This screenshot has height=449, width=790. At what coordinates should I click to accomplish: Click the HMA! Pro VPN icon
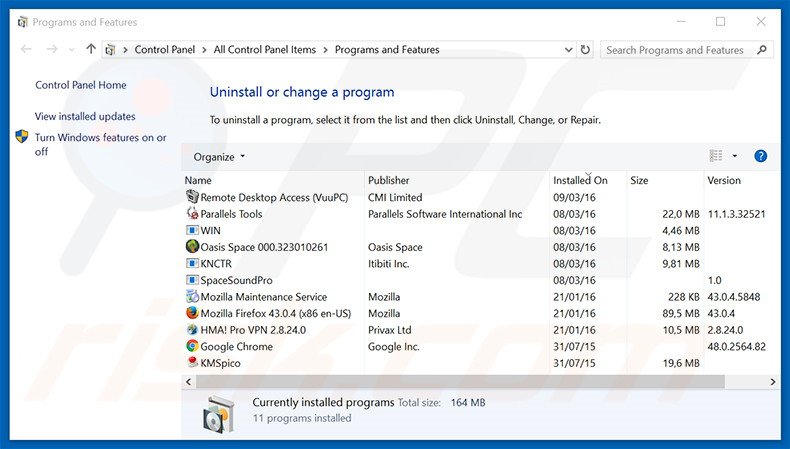[x=192, y=330]
